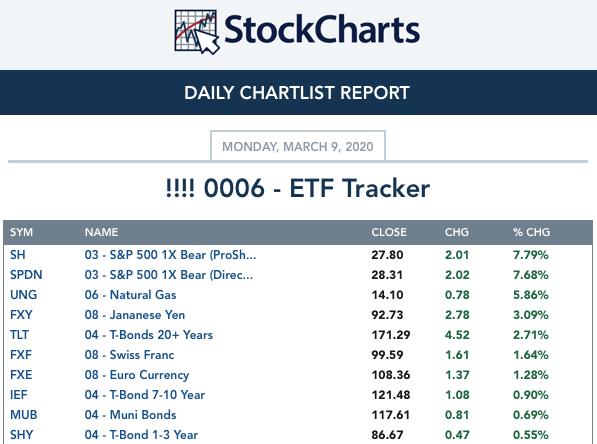Click the '!!!! 0006 - ETF Tracker' title
Image resolution: width=597 pixels, height=444 pixels.
tap(298, 188)
